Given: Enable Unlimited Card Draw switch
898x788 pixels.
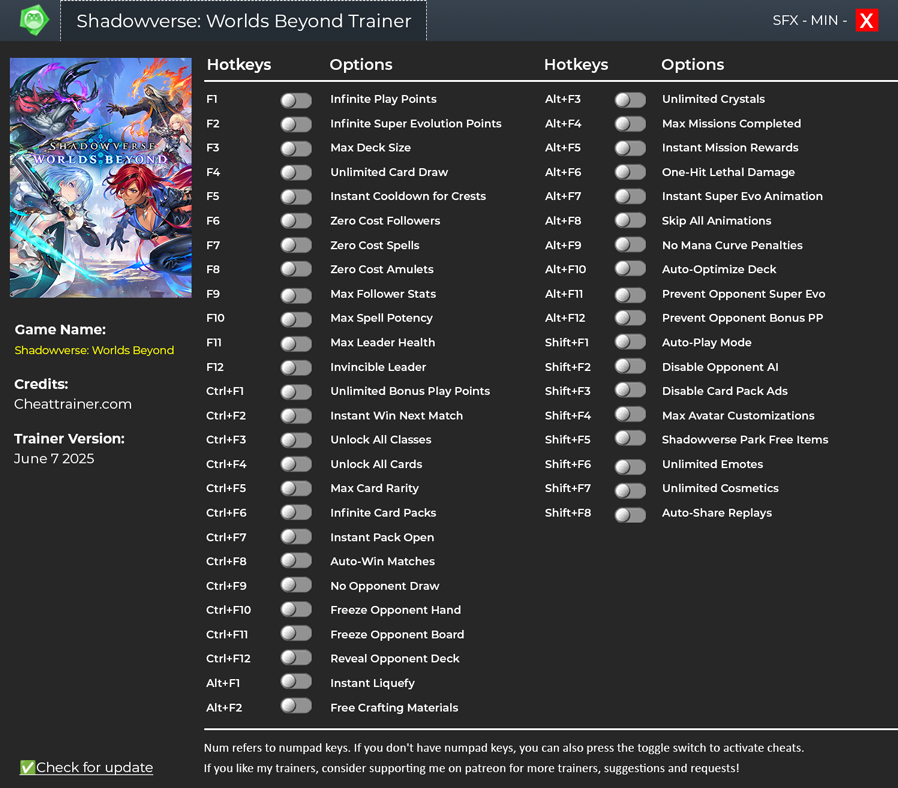Looking at the screenshot, I should pyautogui.click(x=296, y=173).
